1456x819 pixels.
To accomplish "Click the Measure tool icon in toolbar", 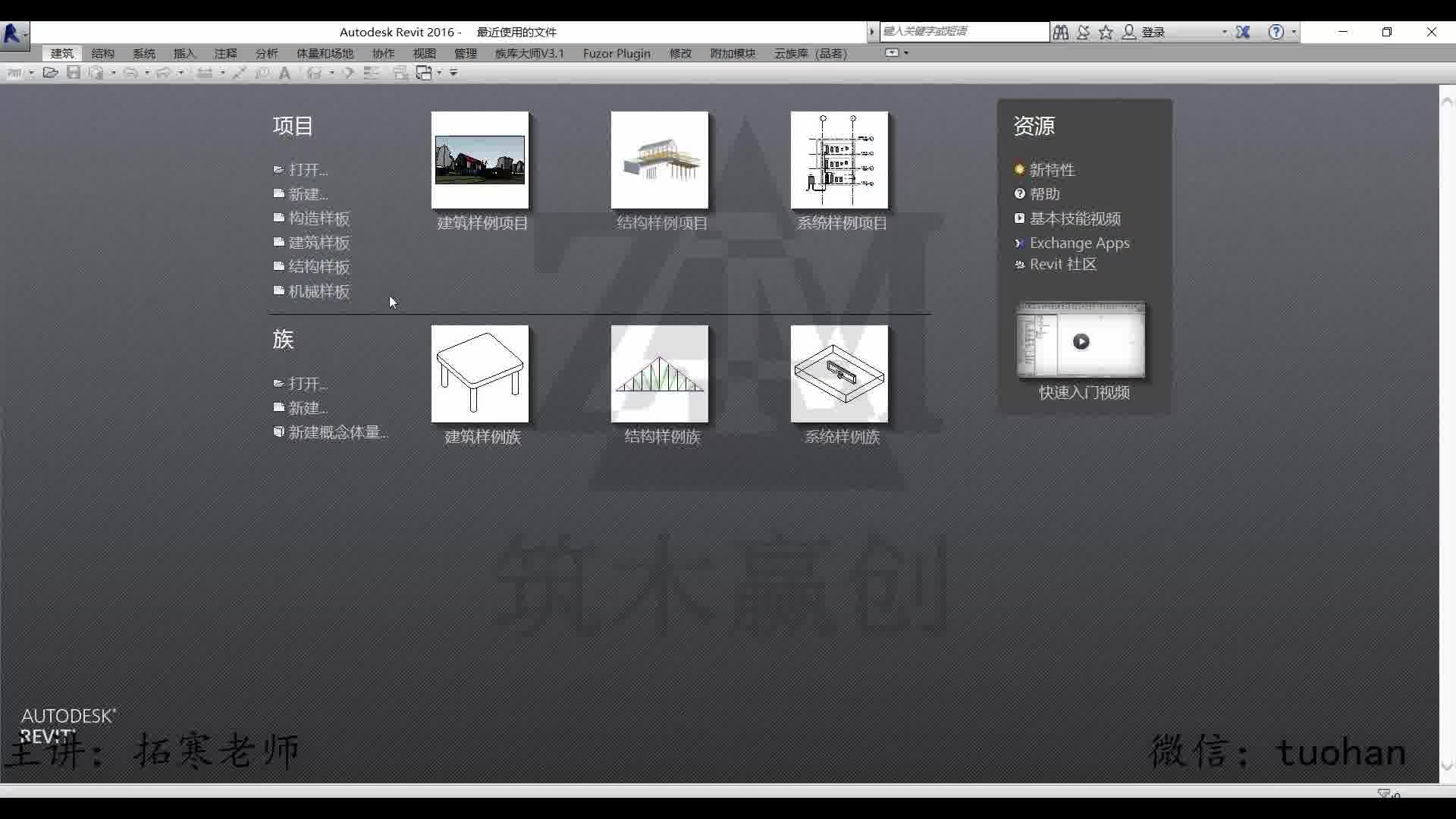I will coord(204,73).
